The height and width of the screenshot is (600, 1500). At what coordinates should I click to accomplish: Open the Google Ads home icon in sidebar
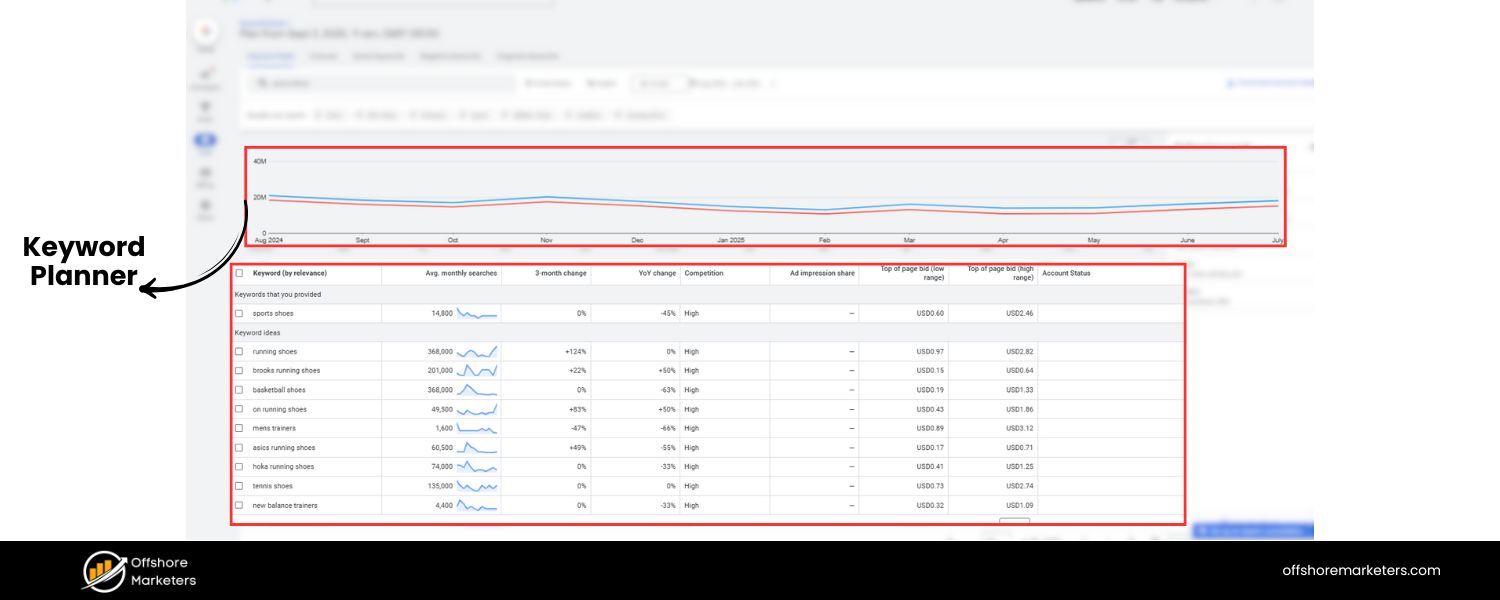click(x=205, y=33)
